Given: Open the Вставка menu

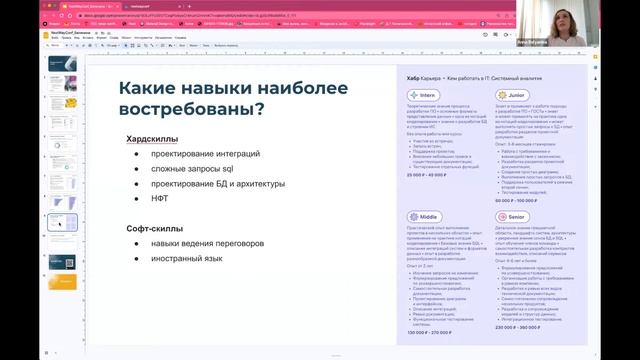Looking at the screenshot, I should (x=88, y=38).
